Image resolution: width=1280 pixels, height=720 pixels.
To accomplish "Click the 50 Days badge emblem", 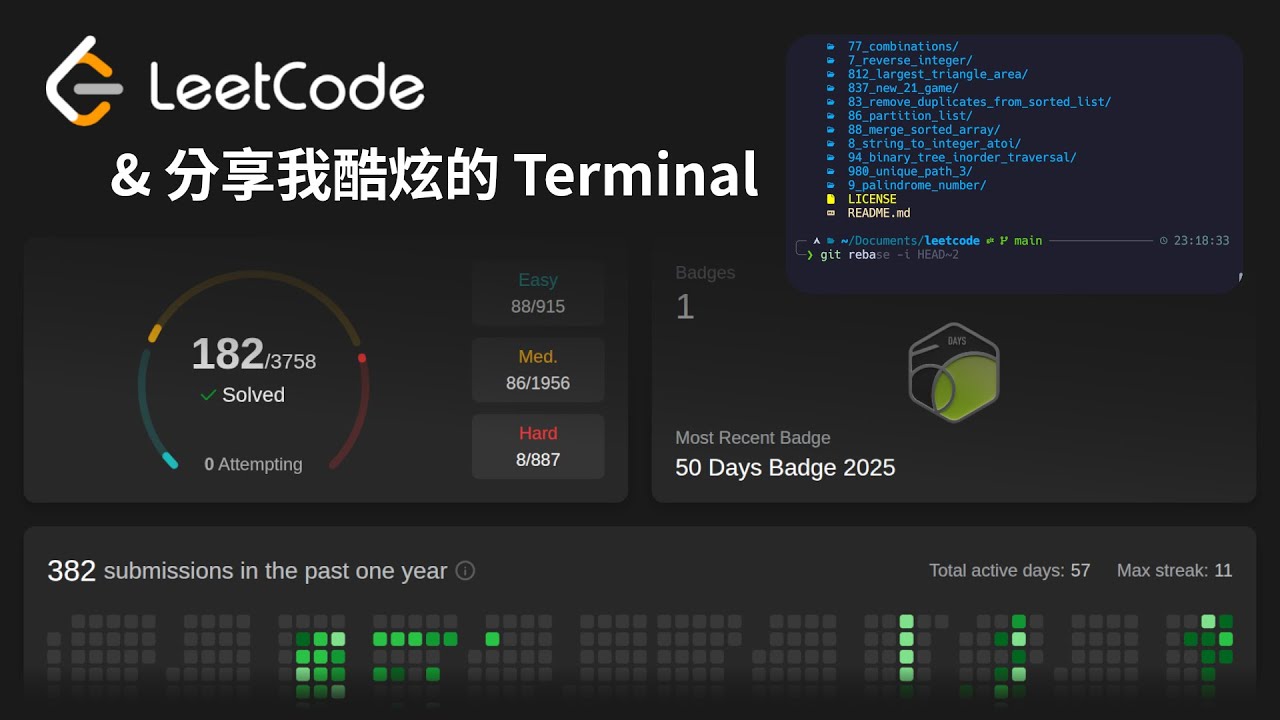I will [953, 372].
